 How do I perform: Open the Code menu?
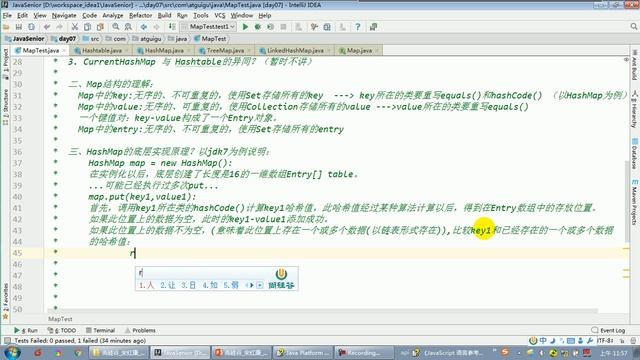click(x=89, y=16)
